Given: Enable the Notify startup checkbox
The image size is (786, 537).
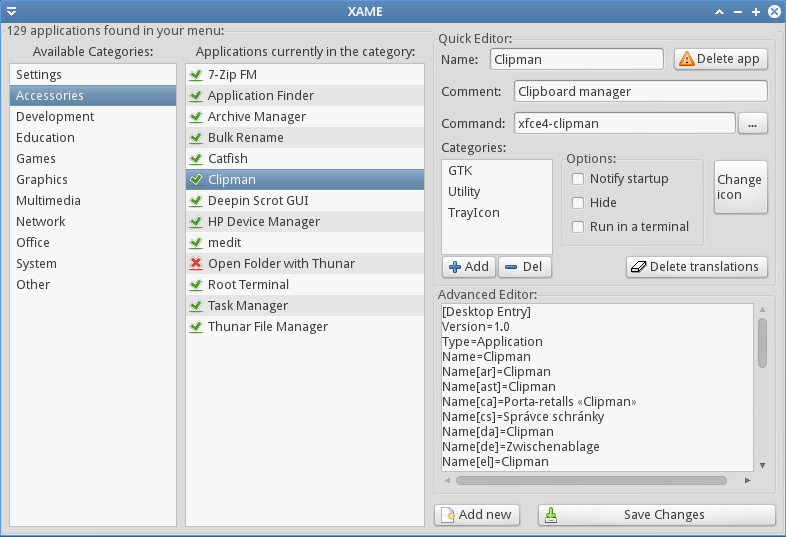Looking at the screenshot, I should point(578,179).
